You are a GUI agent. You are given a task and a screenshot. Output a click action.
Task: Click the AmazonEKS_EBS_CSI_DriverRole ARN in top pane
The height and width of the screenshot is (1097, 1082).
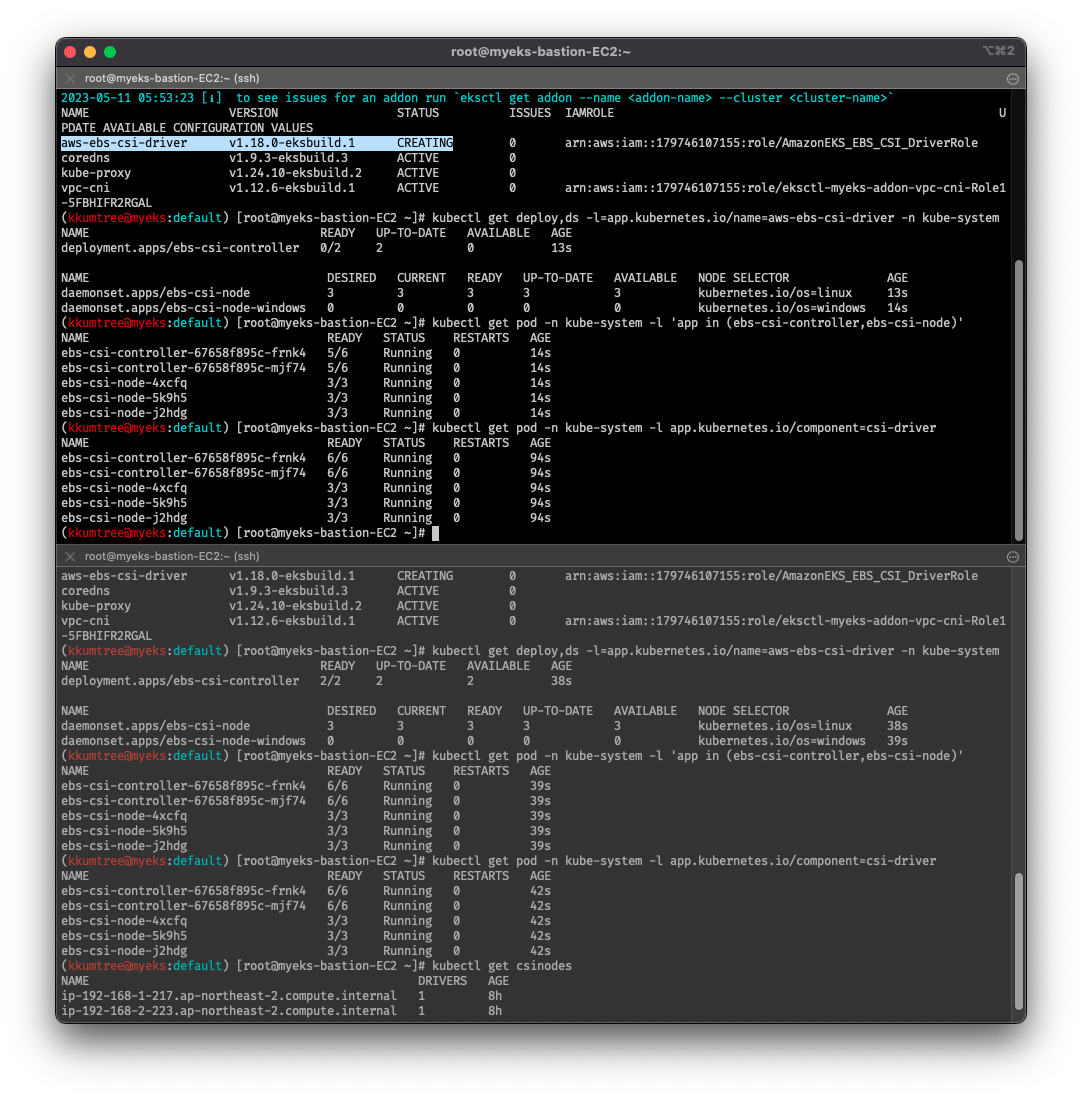pyautogui.click(x=771, y=143)
